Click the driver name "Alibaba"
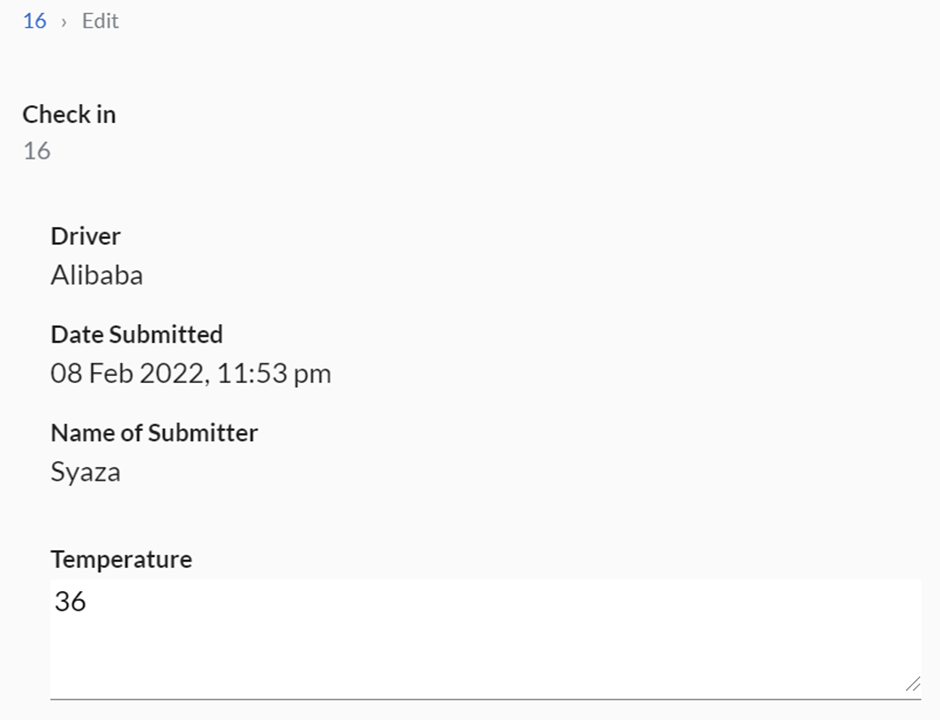Screen dimensions: 940x720 (x=96, y=275)
